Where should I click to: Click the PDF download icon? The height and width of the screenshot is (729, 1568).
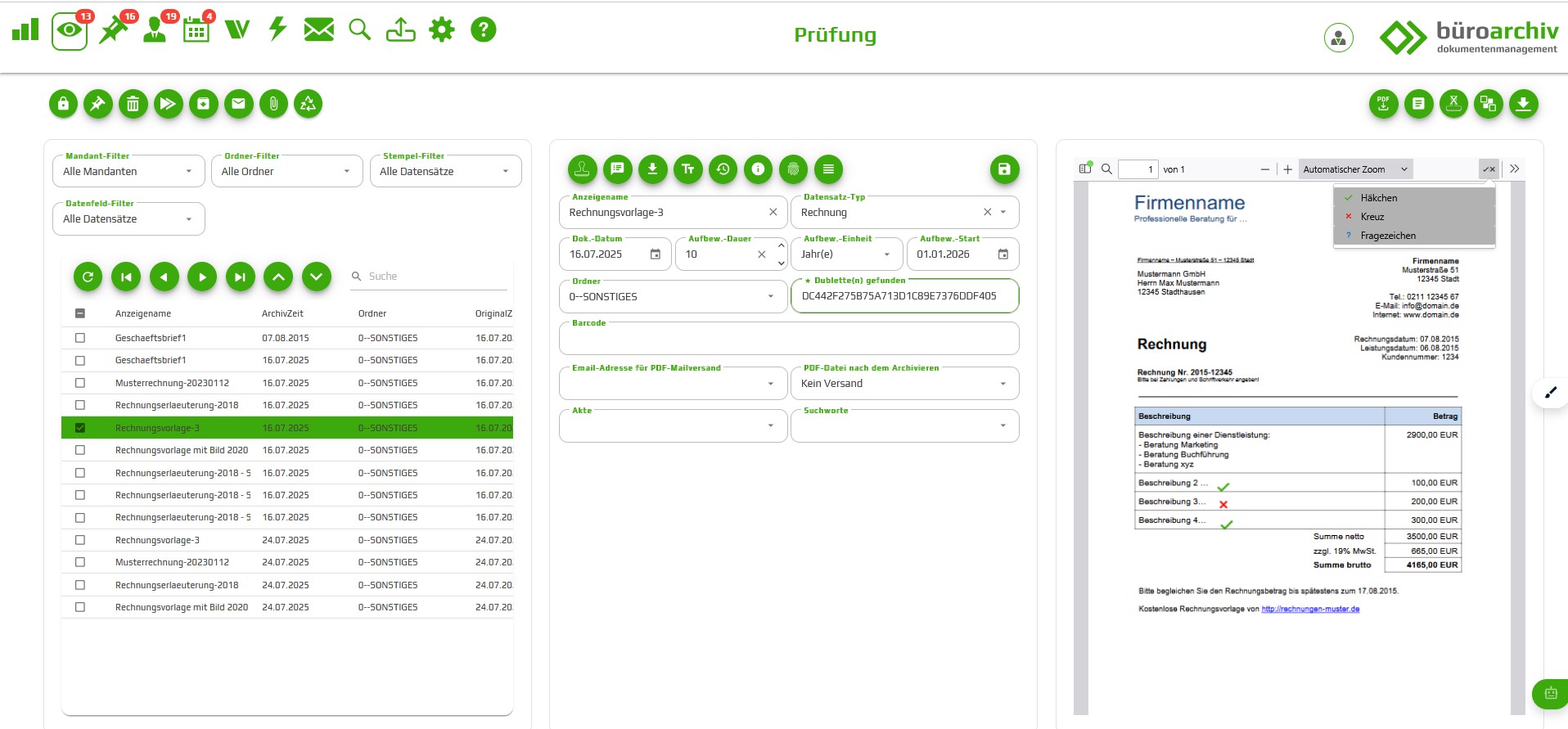(1383, 104)
